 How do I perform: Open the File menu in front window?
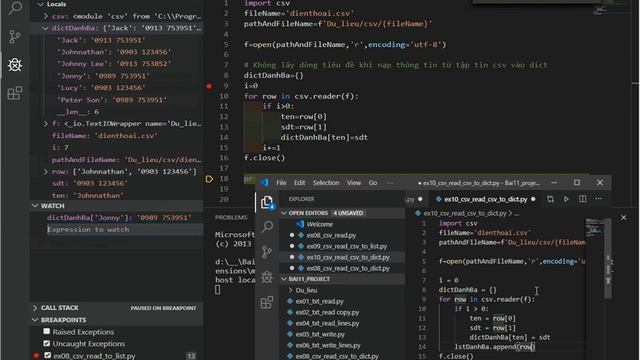coord(281,183)
